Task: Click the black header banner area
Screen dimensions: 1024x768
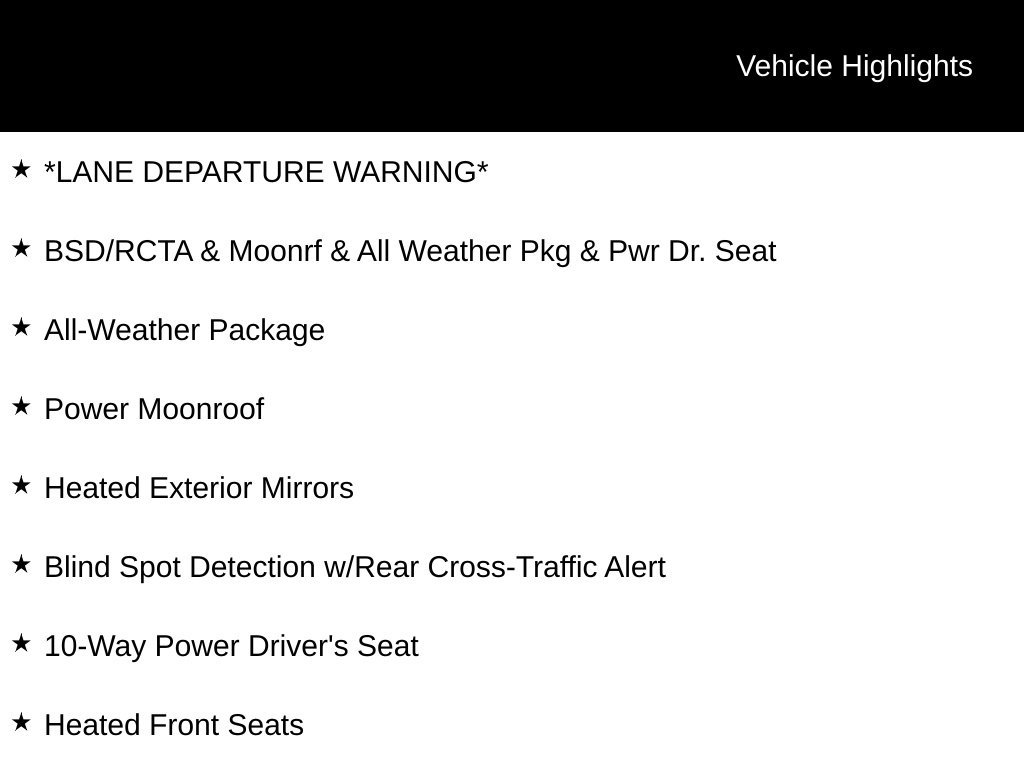Action: coord(512,66)
